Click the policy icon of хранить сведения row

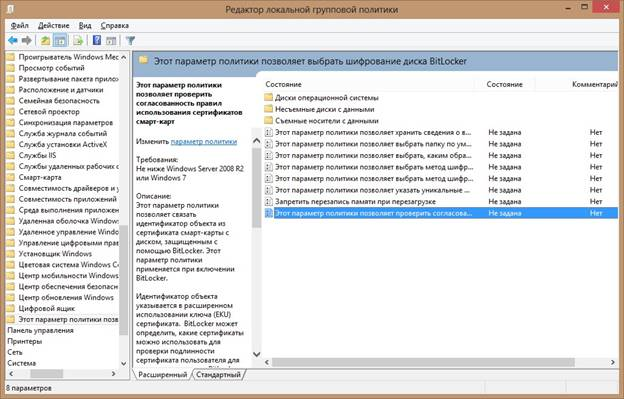click(x=269, y=132)
